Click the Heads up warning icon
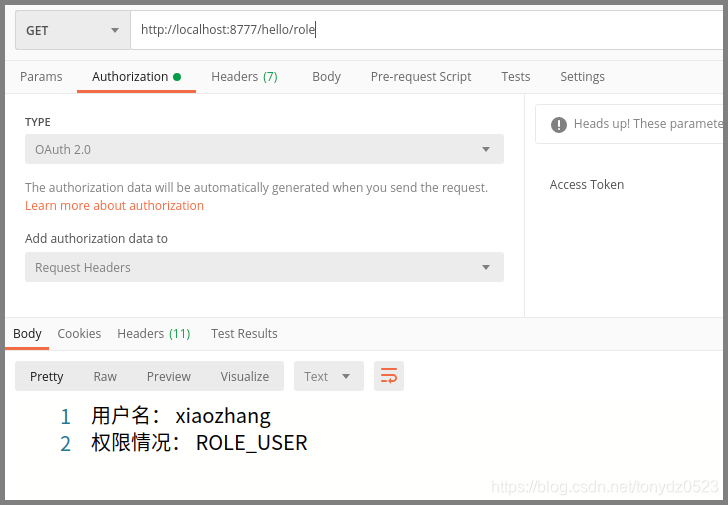Screen dimensions: 728x505 click(x=559, y=124)
